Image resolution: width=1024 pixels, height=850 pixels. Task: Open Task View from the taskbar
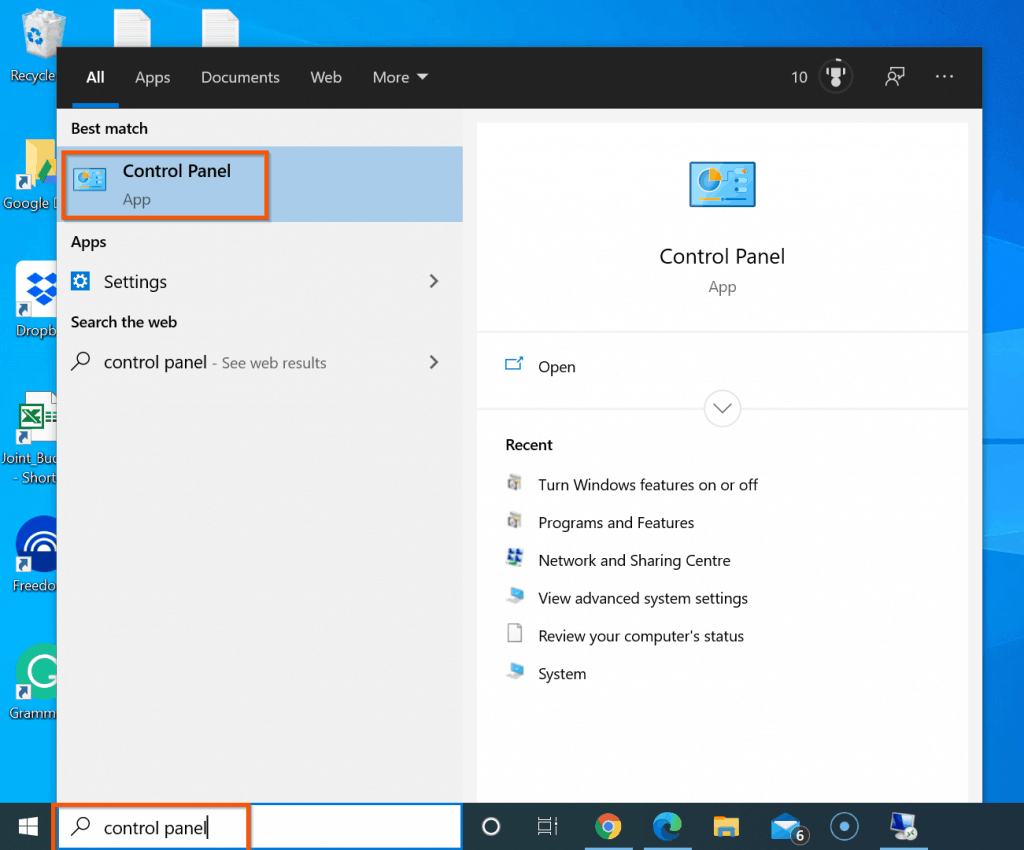(546, 827)
